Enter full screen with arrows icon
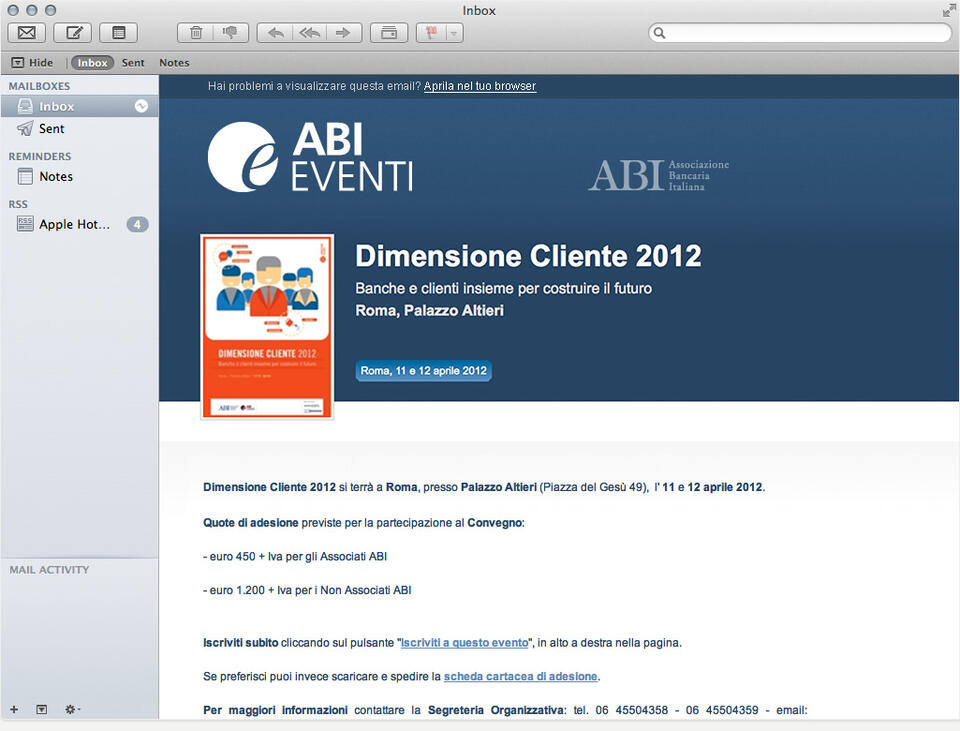 coord(949,10)
